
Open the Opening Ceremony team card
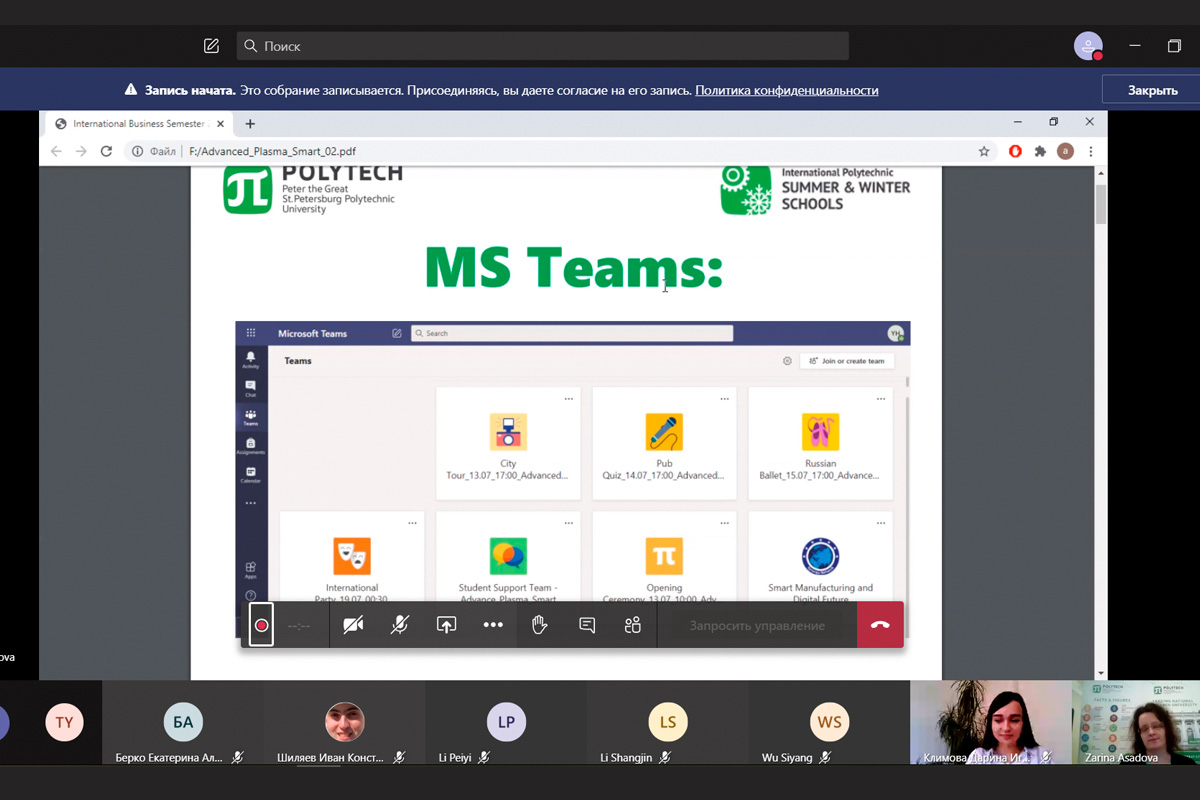[x=664, y=558]
